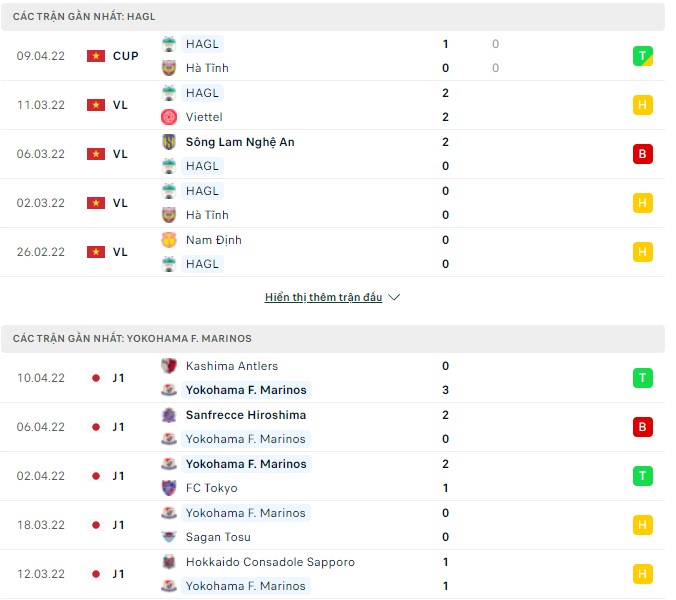This screenshot has height=600, width=676.
Task: Expand more matches with the chevron arrow
Action: click(x=394, y=297)
